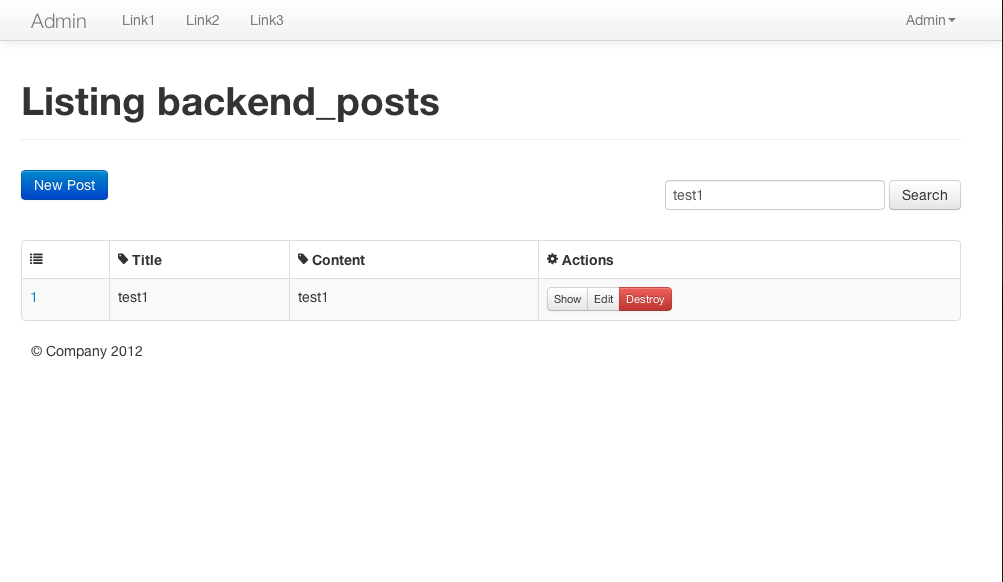Open Link3 in the navigation bar
Image resolution: width=1003 pixels, height=582 pixels.
coord(267,20)
